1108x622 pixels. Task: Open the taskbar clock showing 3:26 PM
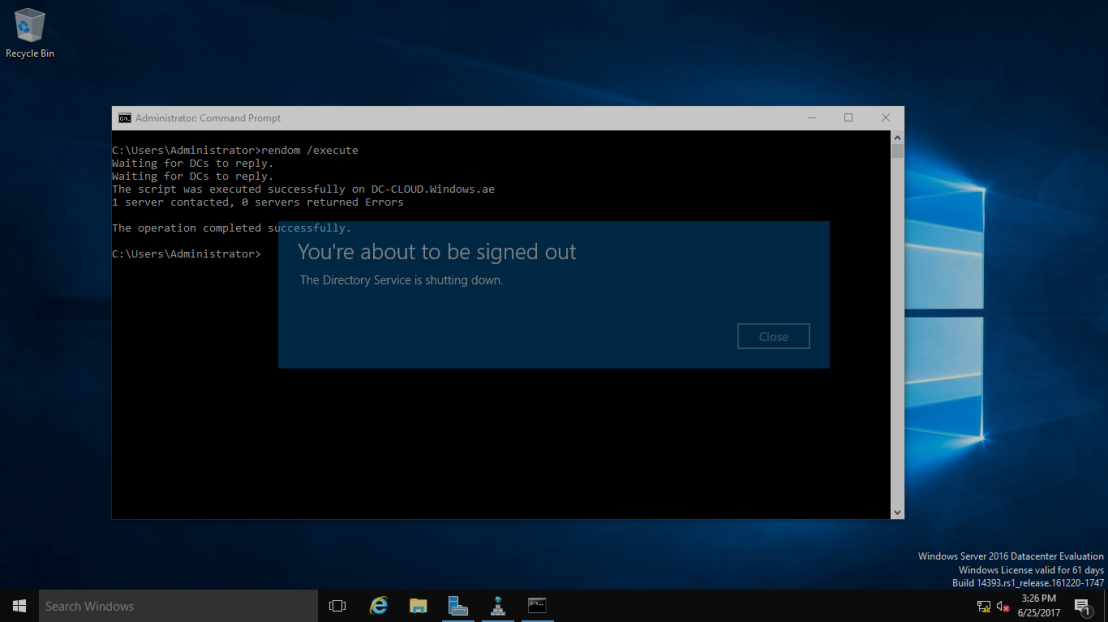click(x=1038, y=606)
